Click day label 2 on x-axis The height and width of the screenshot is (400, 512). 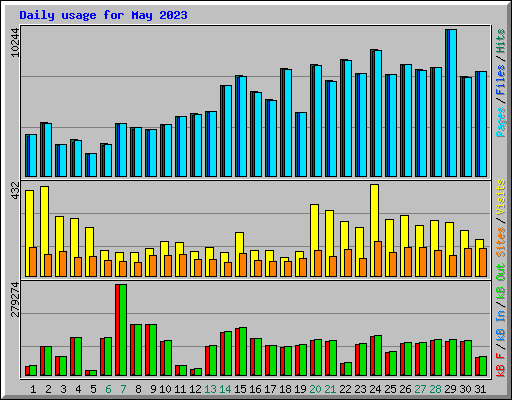[x=48, y=389]
